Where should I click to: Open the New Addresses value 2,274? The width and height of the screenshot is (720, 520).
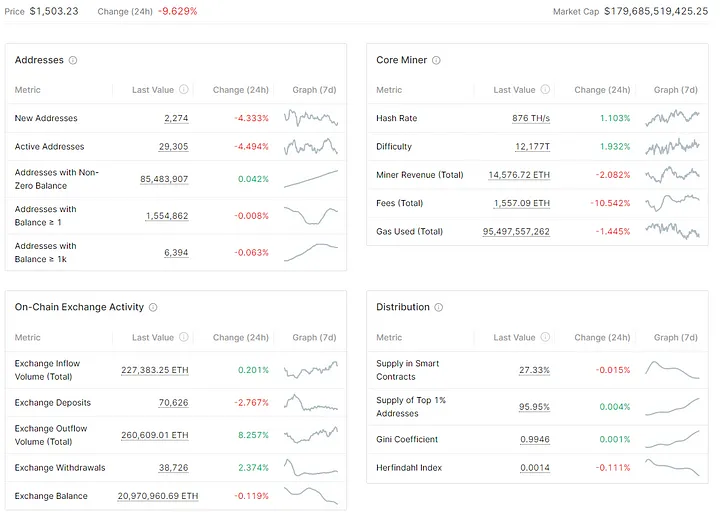176,118
